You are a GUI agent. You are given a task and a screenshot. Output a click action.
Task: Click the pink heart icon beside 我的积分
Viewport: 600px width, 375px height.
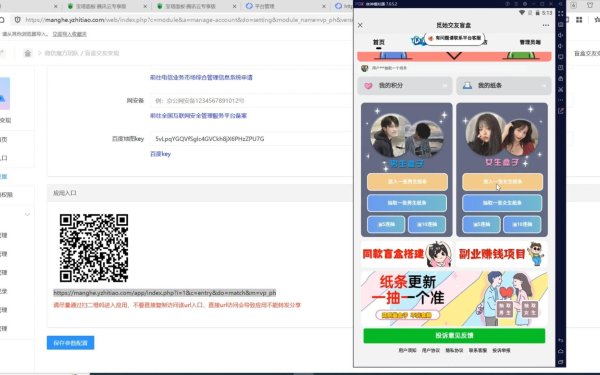coord(368,86)
